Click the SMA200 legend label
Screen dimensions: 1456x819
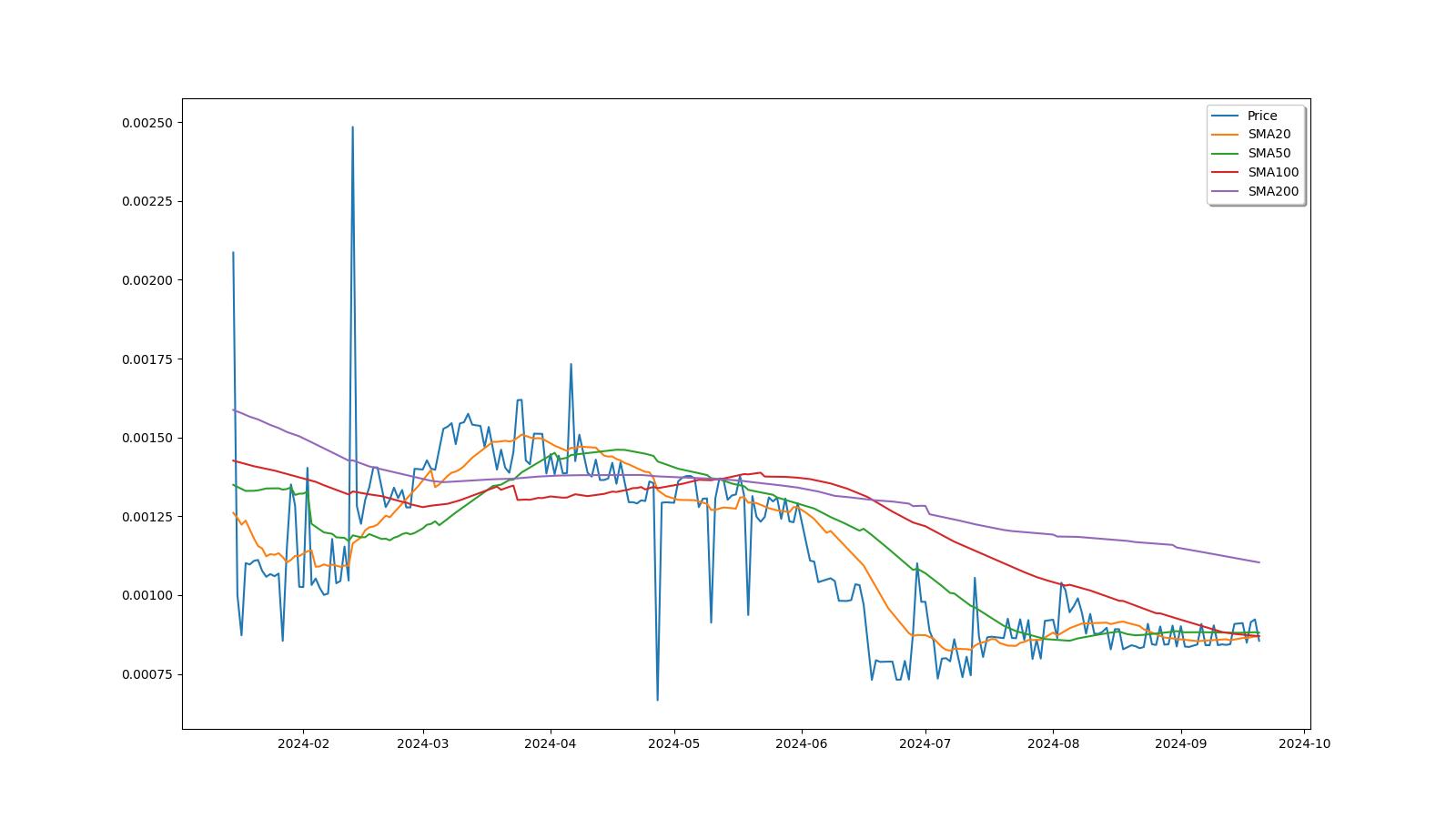[x=1273, y=191]
